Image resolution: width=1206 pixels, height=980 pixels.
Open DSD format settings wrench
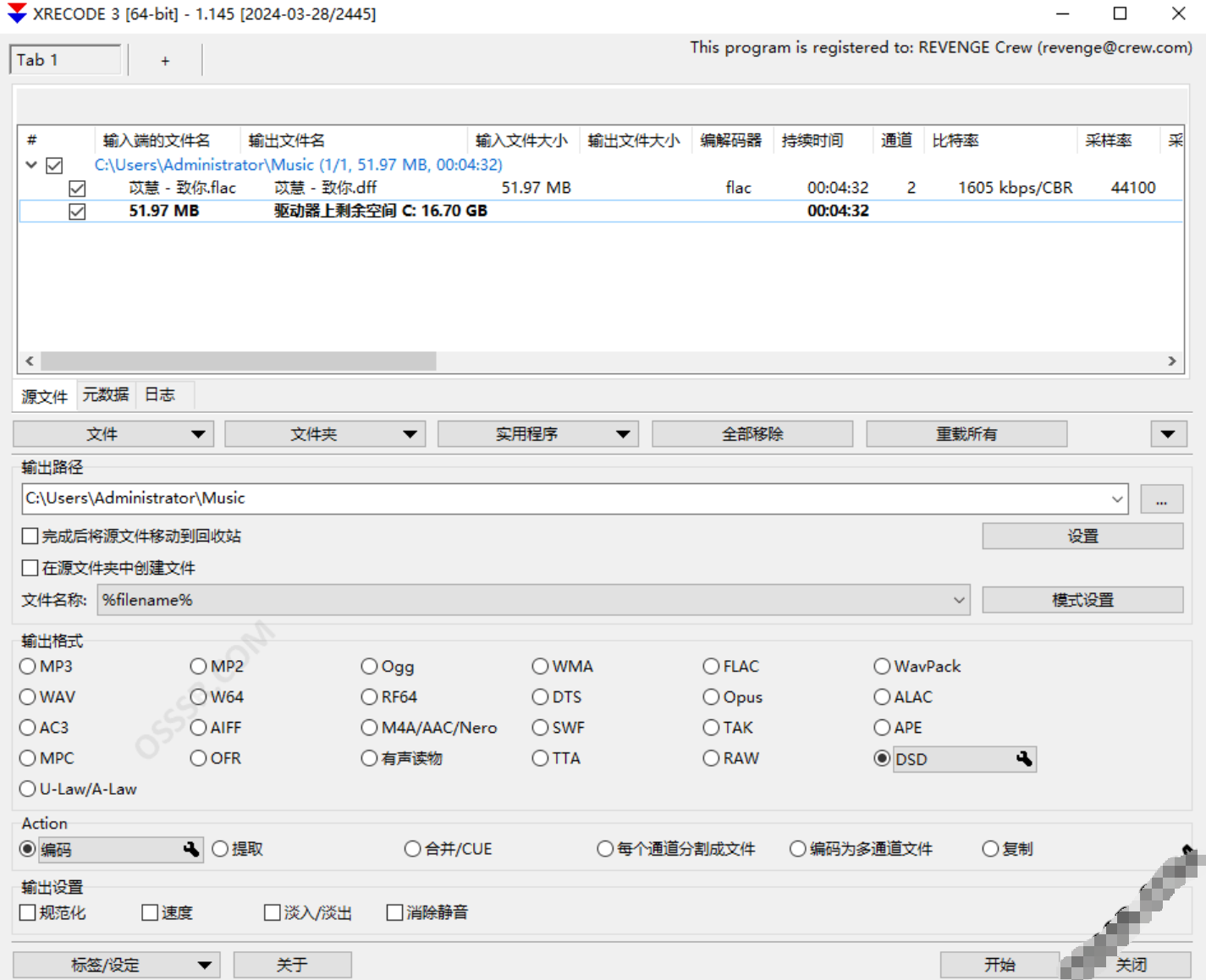(1024, 758)
